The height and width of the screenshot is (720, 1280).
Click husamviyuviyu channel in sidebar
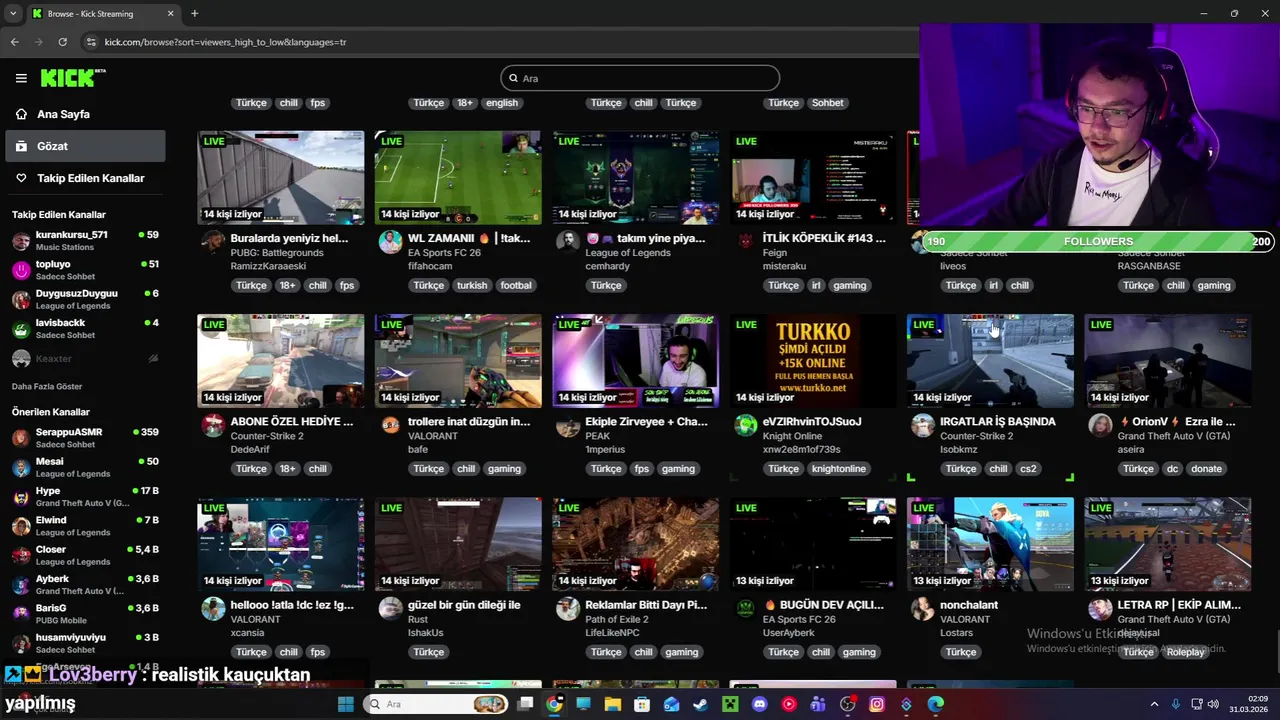click(85, 643)
